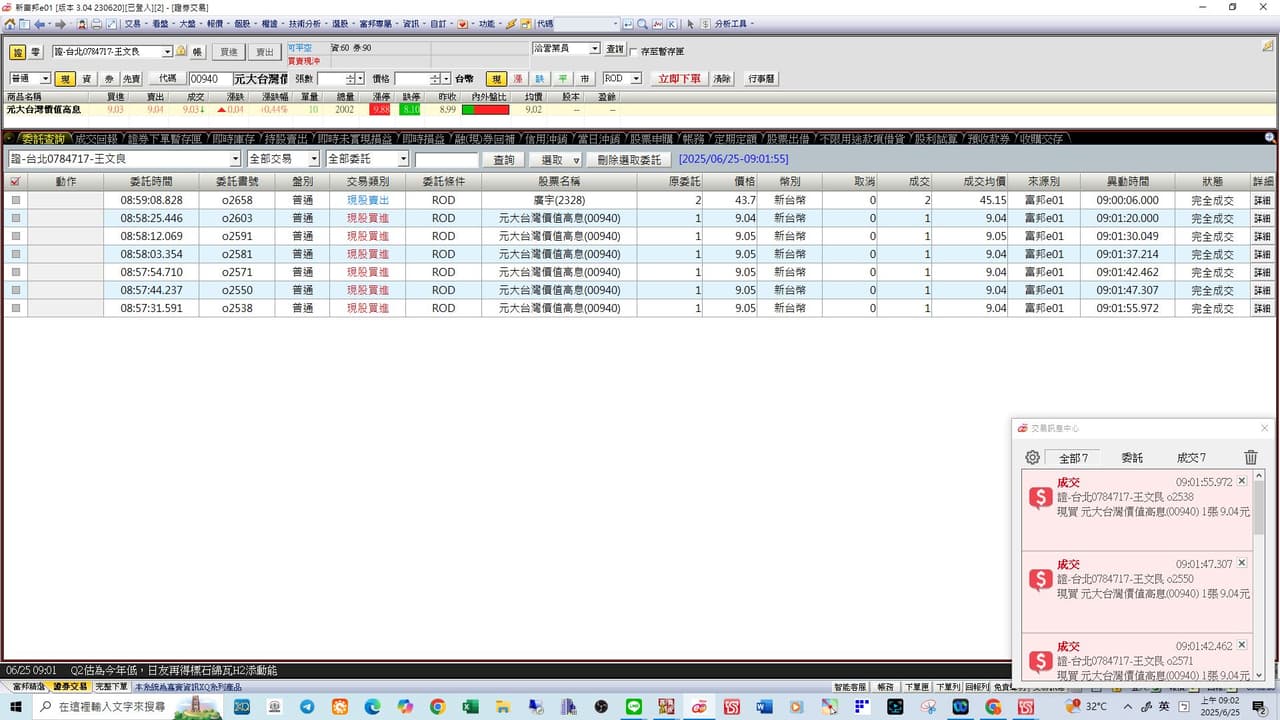Viewport: 1280px width, 720px height.
Task: Open the account dropdown in order panel
Action: 167,51
